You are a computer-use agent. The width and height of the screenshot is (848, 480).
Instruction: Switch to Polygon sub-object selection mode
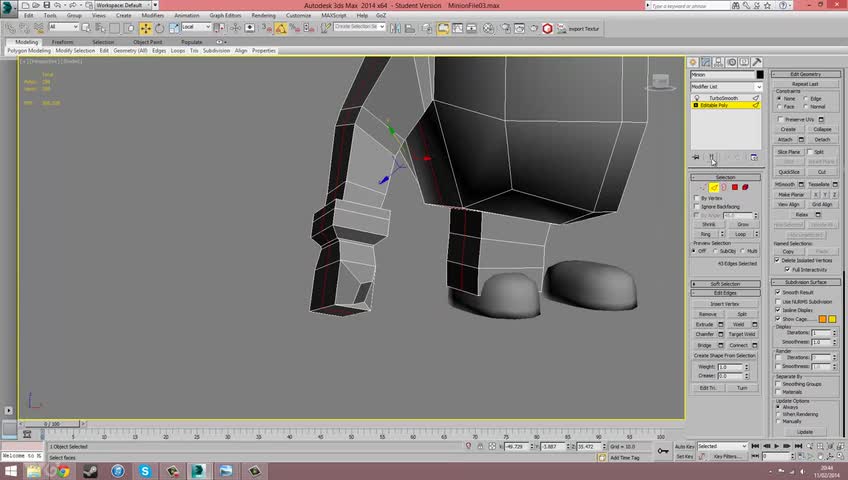(x=734, y=187)
